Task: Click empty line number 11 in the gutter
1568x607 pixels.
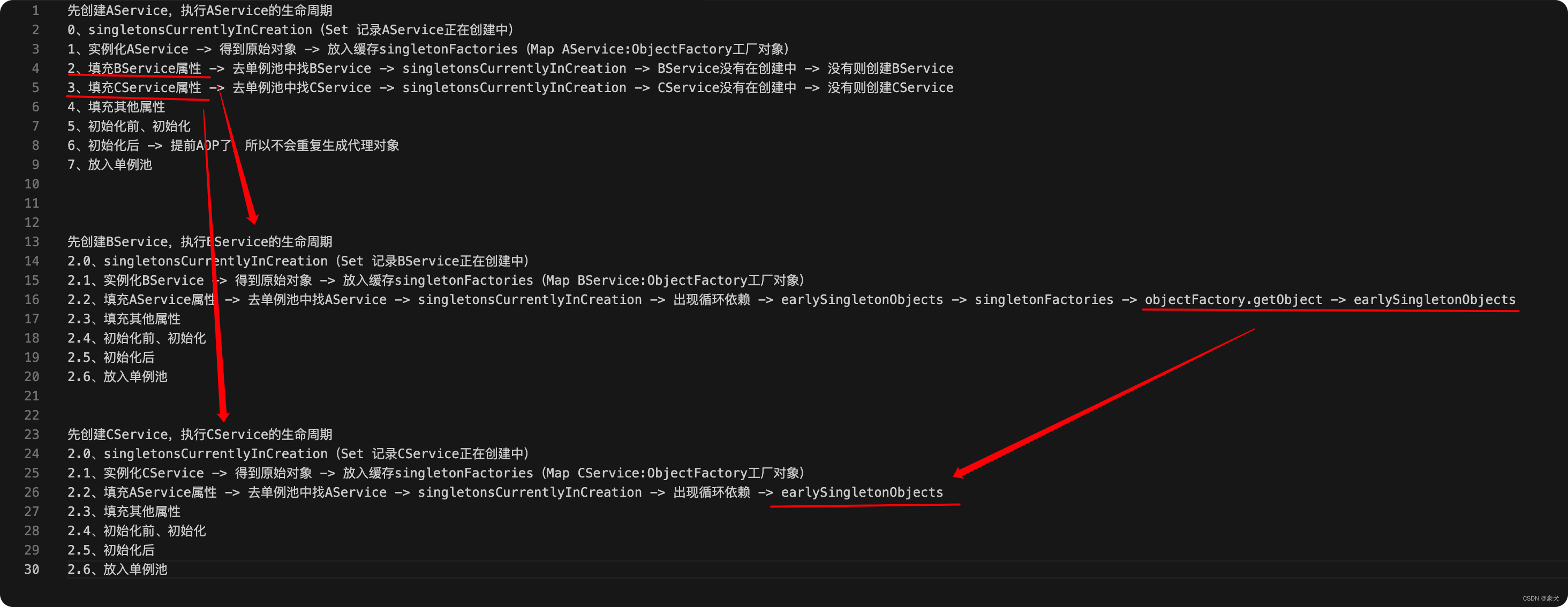Action: tap(32, 203)
